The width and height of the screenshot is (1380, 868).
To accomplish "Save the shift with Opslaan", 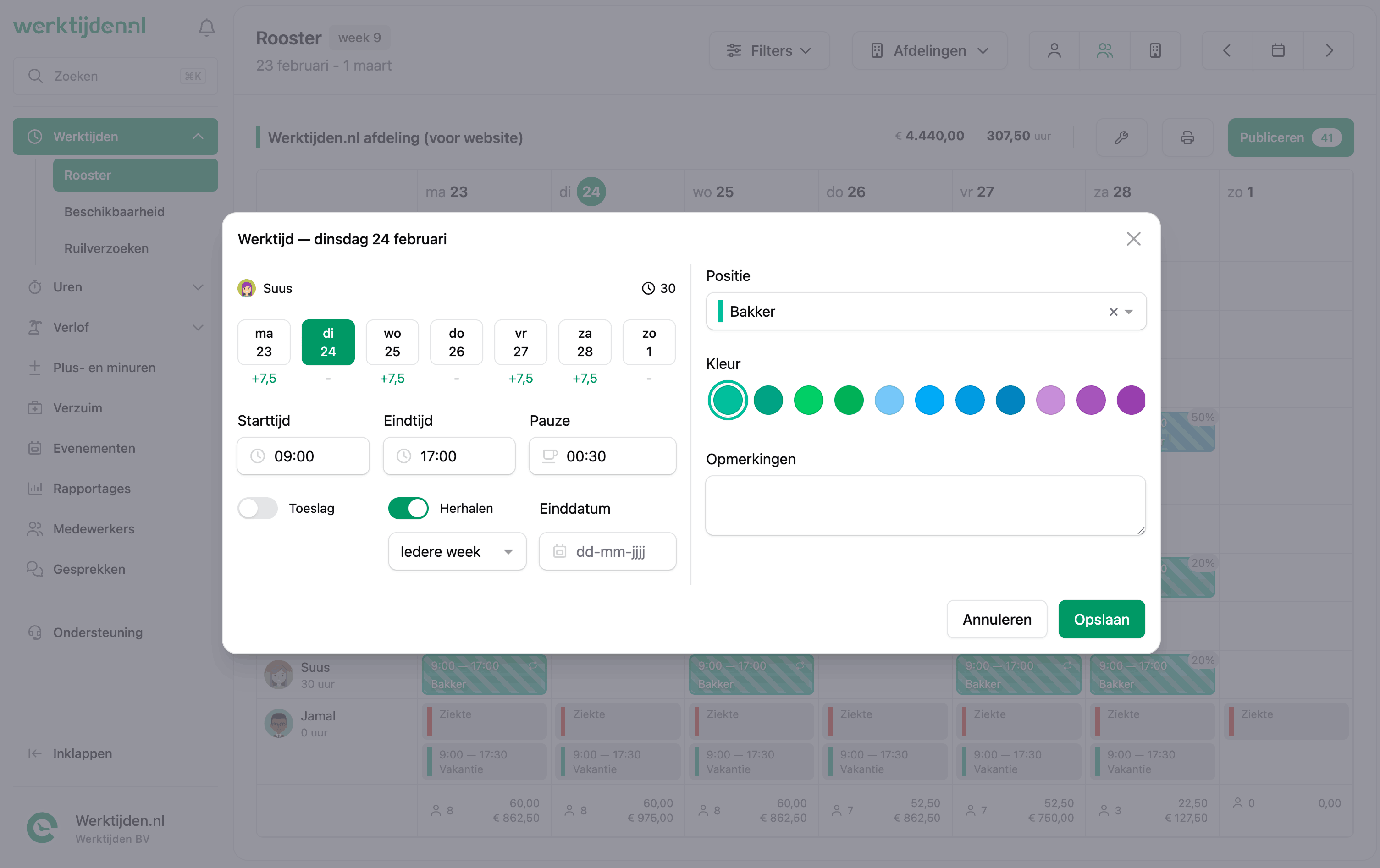I will (1101, 619).
